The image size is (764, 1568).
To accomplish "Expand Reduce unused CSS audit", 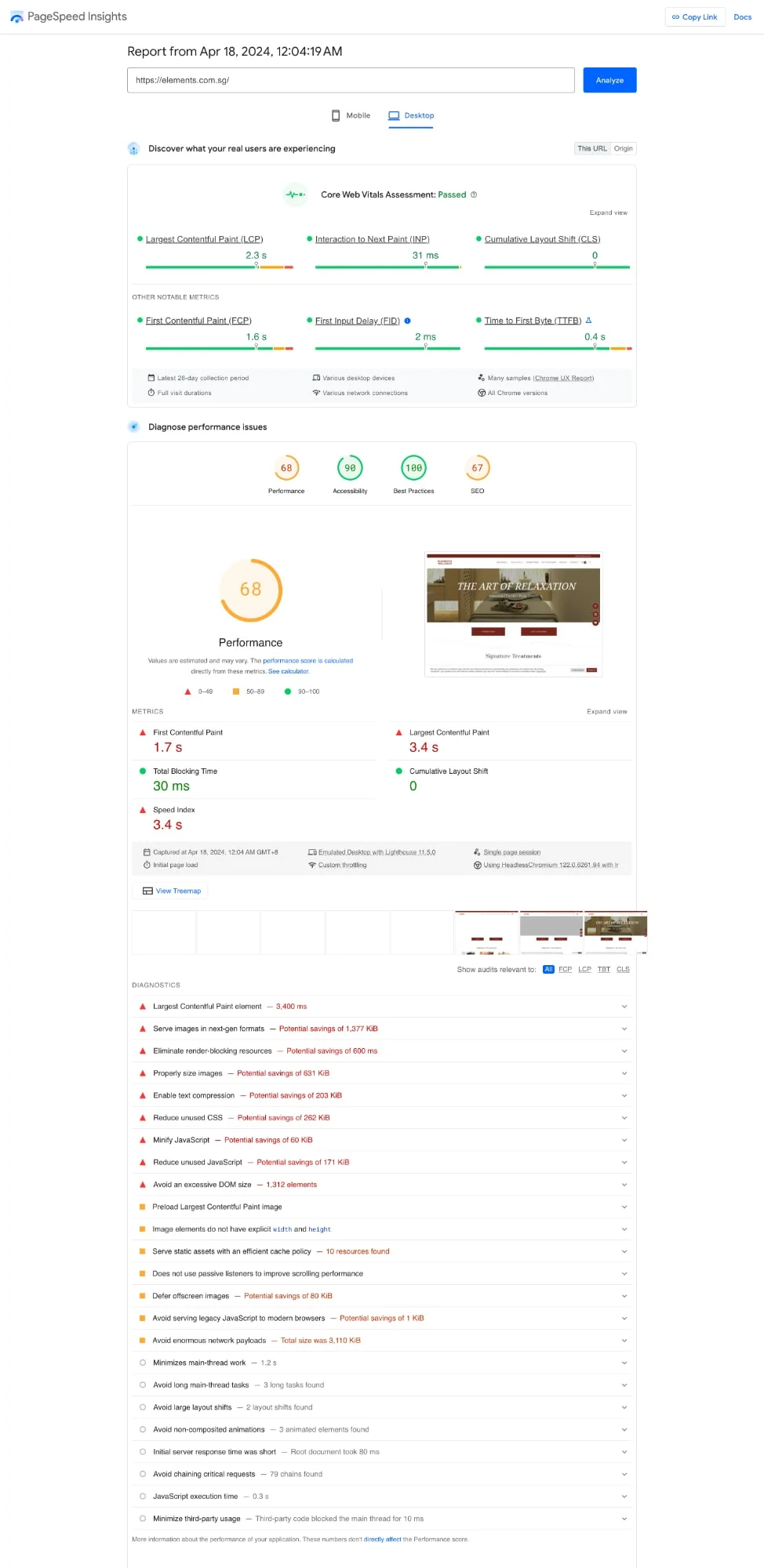I will (x=624, y=1118).
